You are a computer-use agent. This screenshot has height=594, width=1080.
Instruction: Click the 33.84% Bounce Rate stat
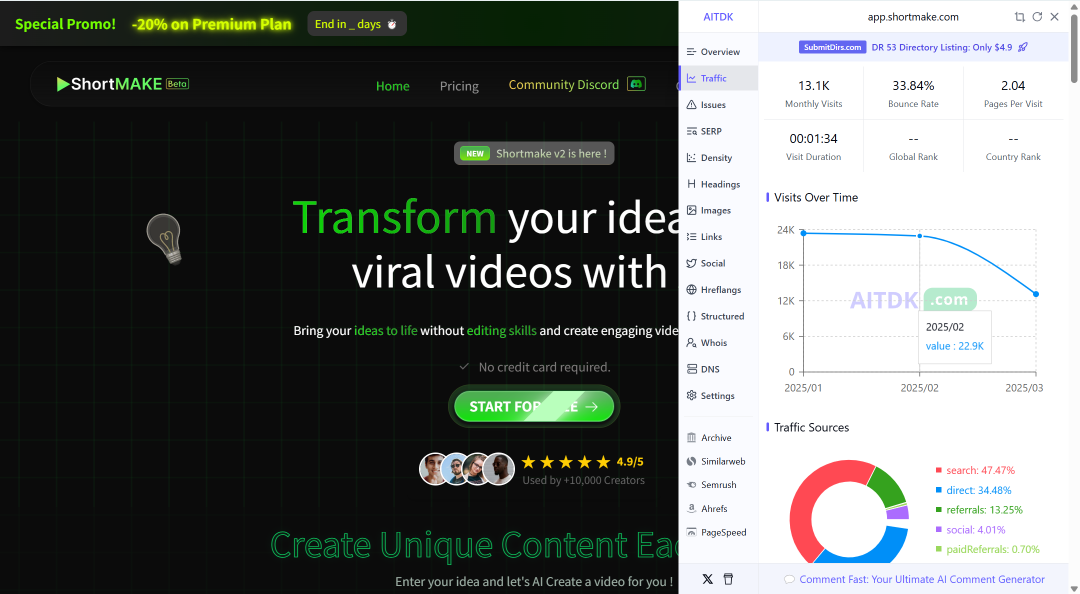point(913,94)
